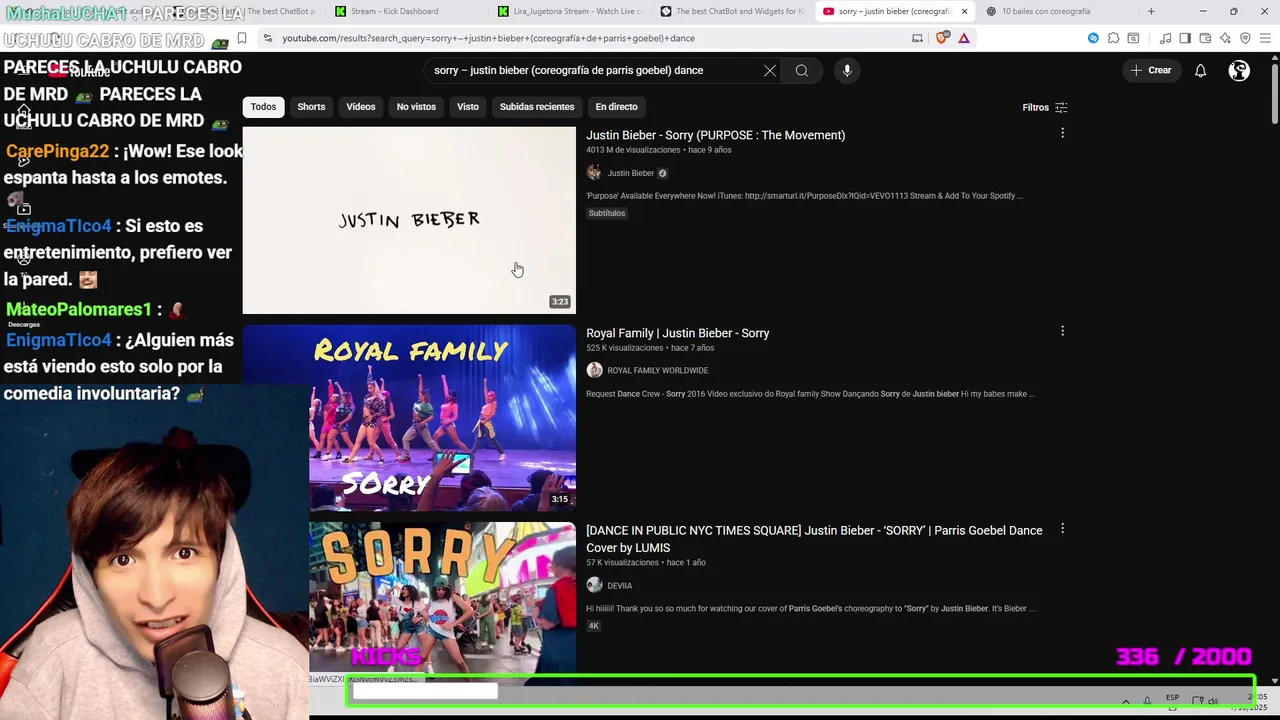Click the Subtítulos badge on first result
The height and width of the screenshot is (720, 1280).
coord(607,213)
